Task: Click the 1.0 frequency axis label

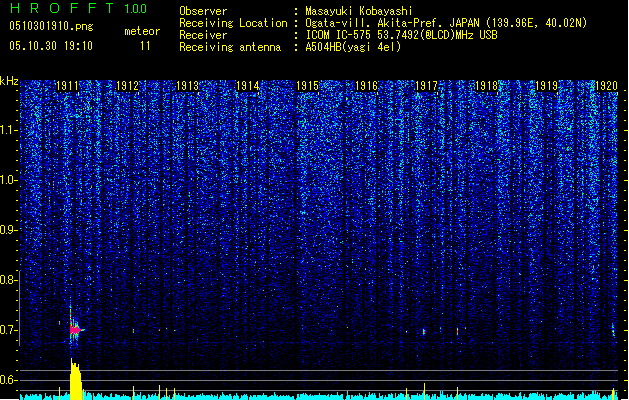Action: pos(9,180)
